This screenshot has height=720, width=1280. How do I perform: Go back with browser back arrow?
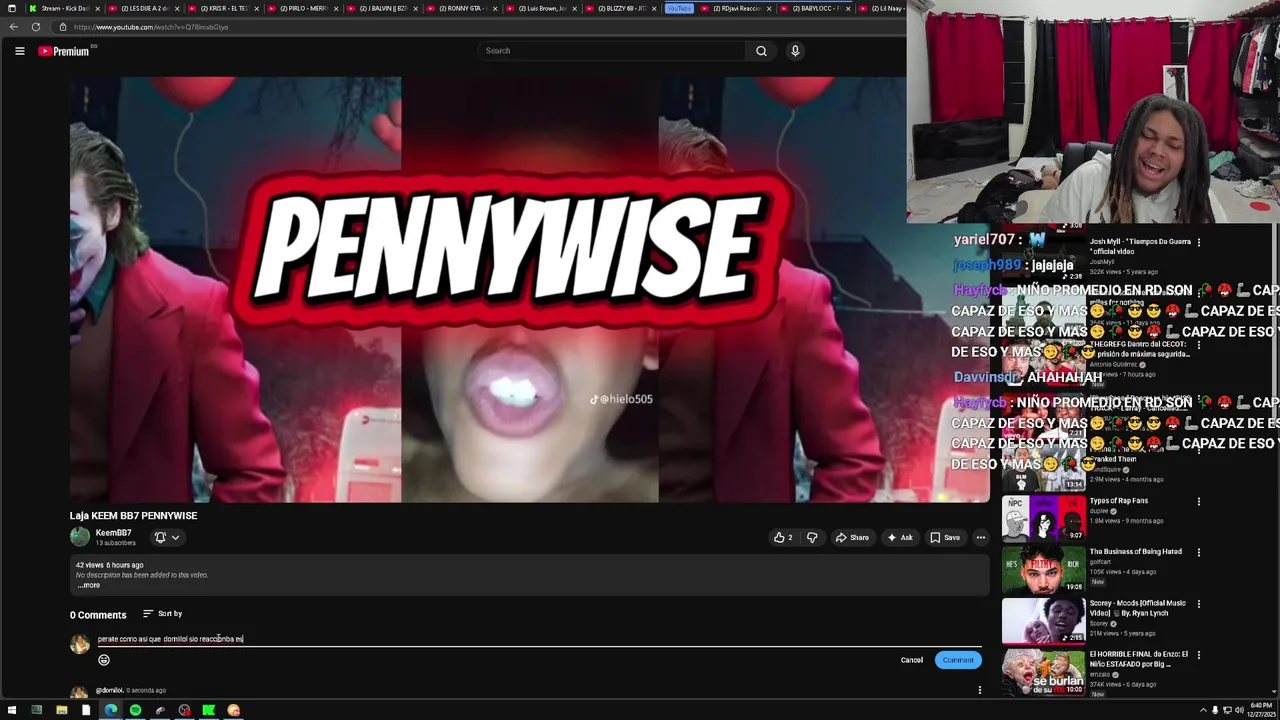(14, 27)
